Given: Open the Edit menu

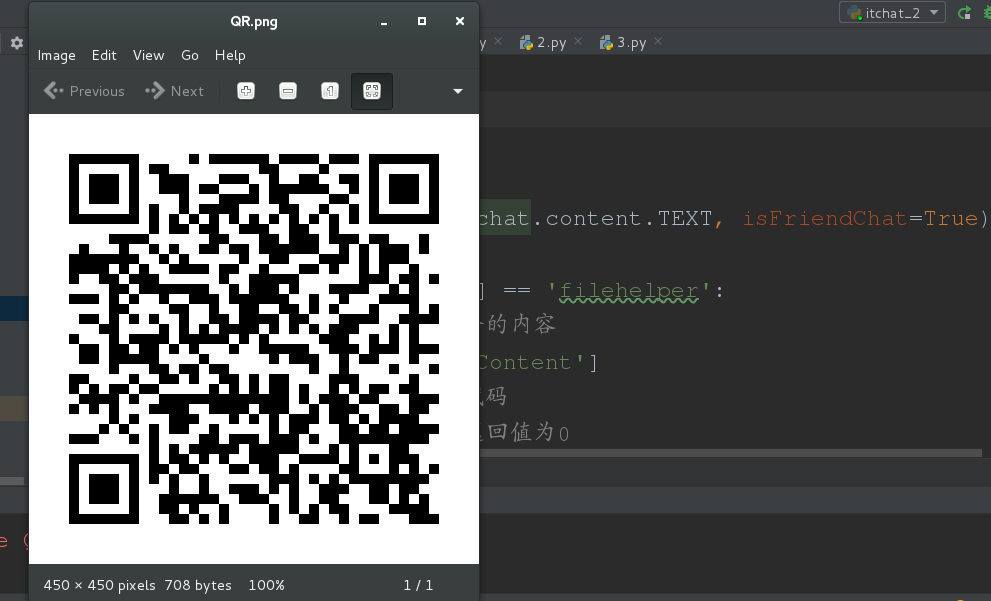Looking at the screenshot, I should pyautogui.click(x=104, y=55).
